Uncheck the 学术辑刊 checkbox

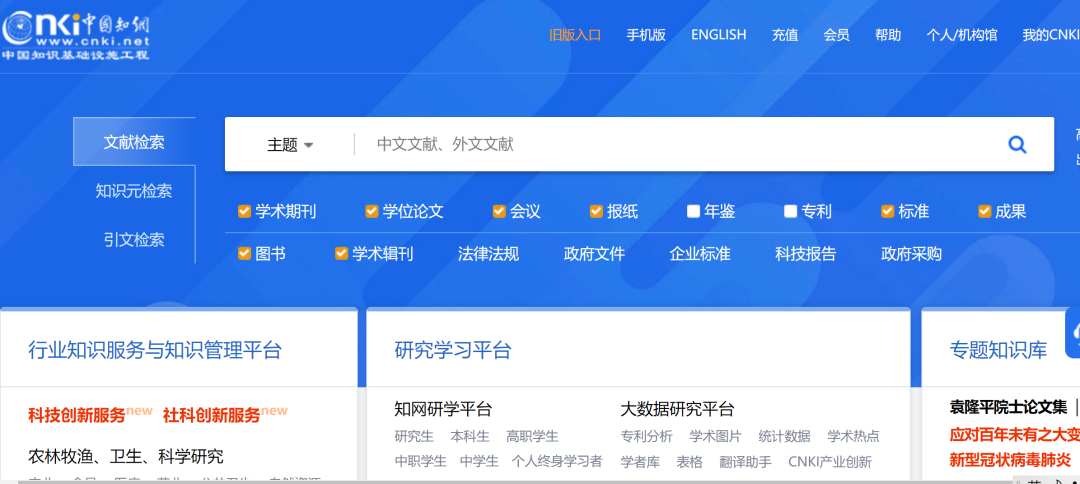tap(341, 253)
